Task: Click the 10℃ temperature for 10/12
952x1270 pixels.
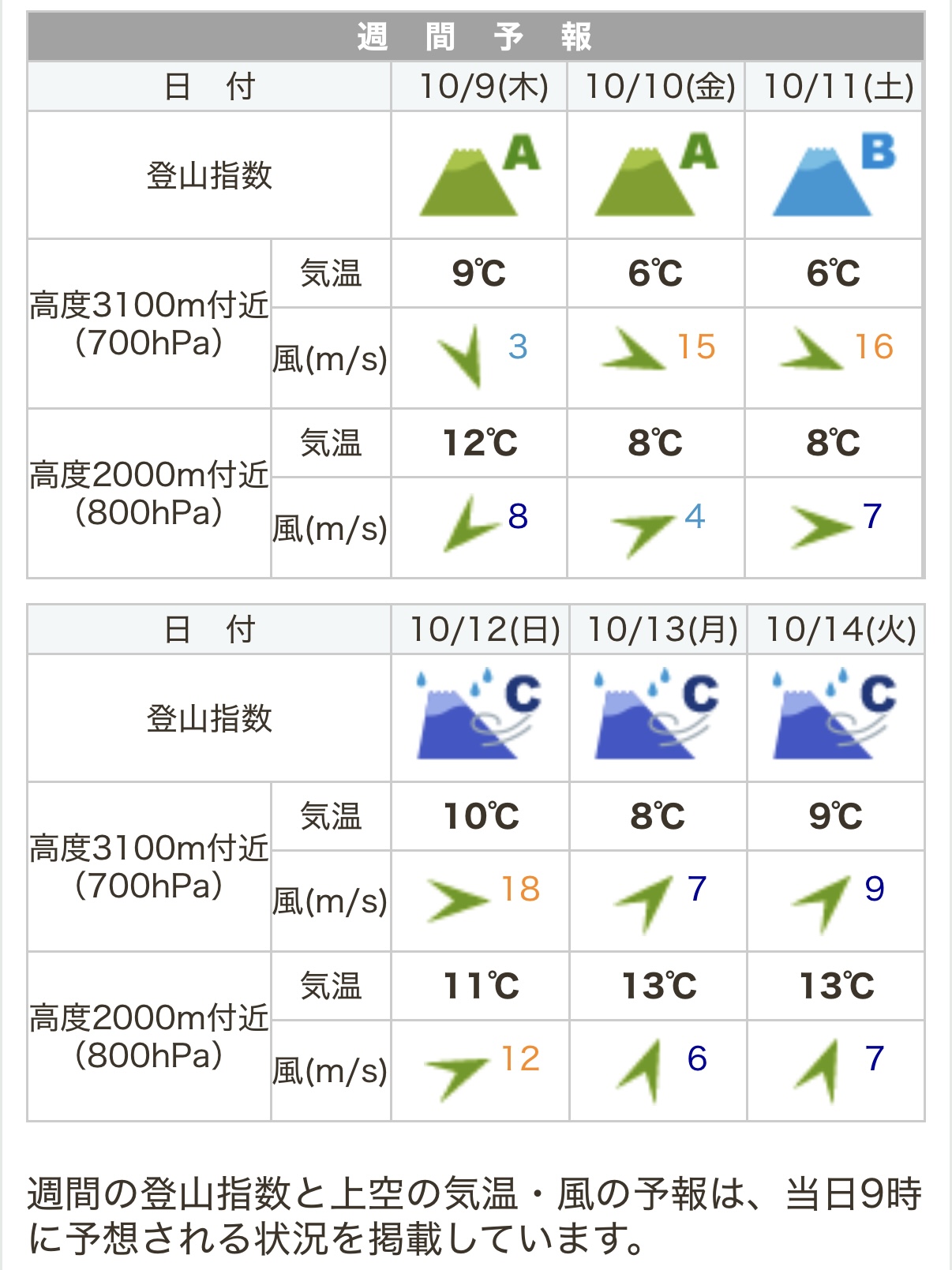Action: click(x=481, y=816)
